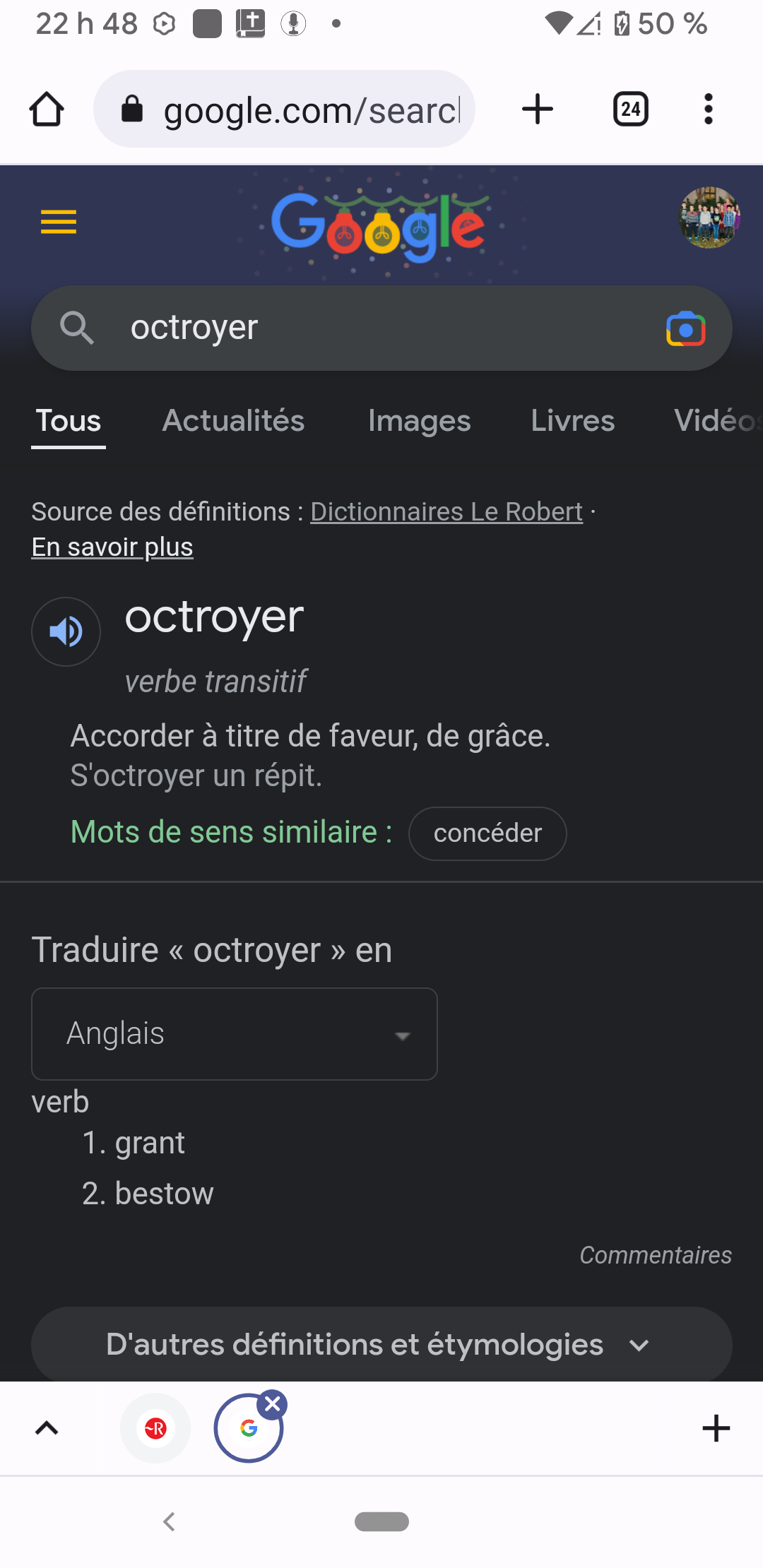Open Dictionnaires Le Robert source link
The height and width of the screenshot is (1568, 763).
[x=446, y=511]
